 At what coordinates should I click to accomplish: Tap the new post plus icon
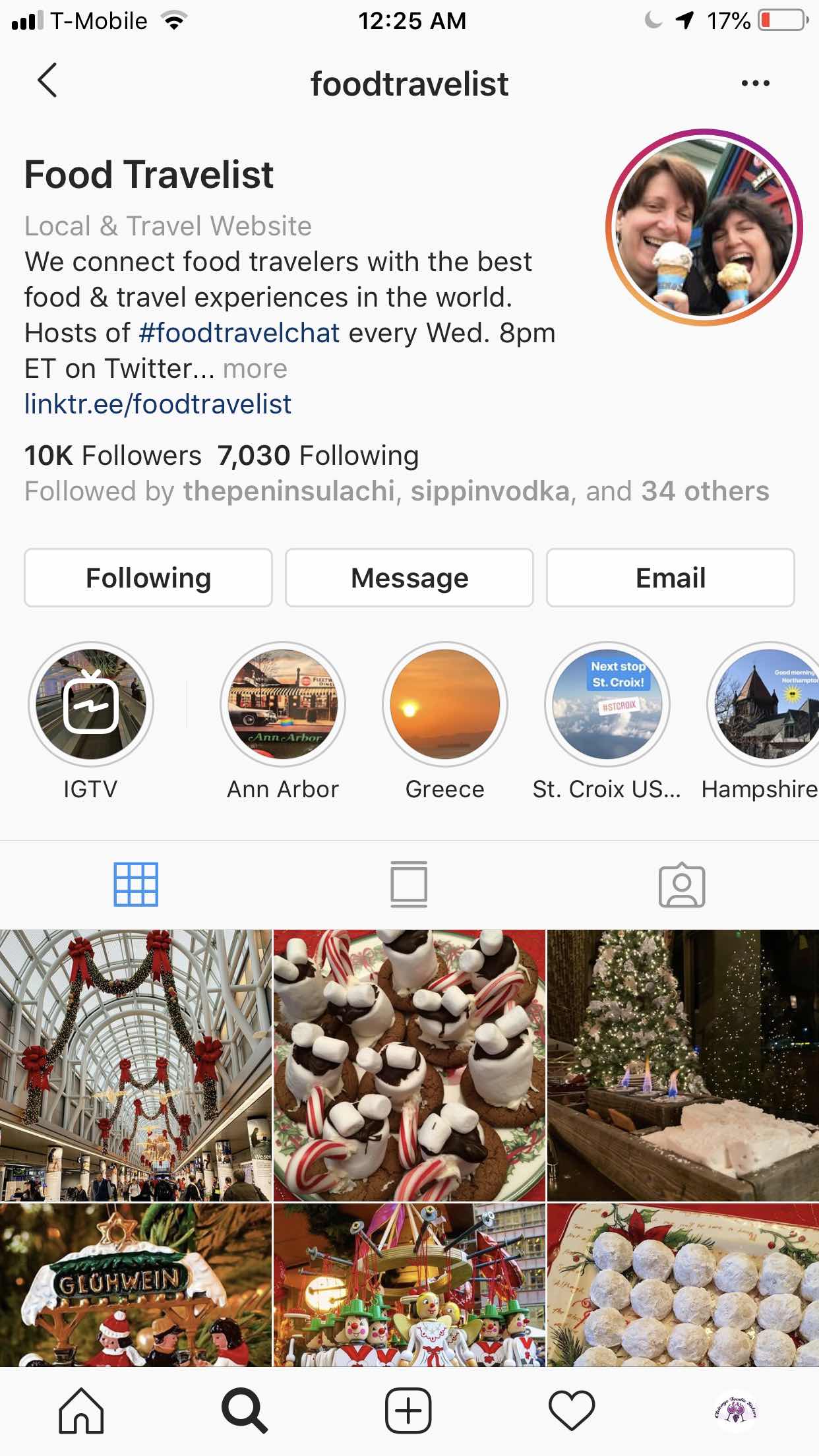pyautogui.click(x=409, y=1411)
